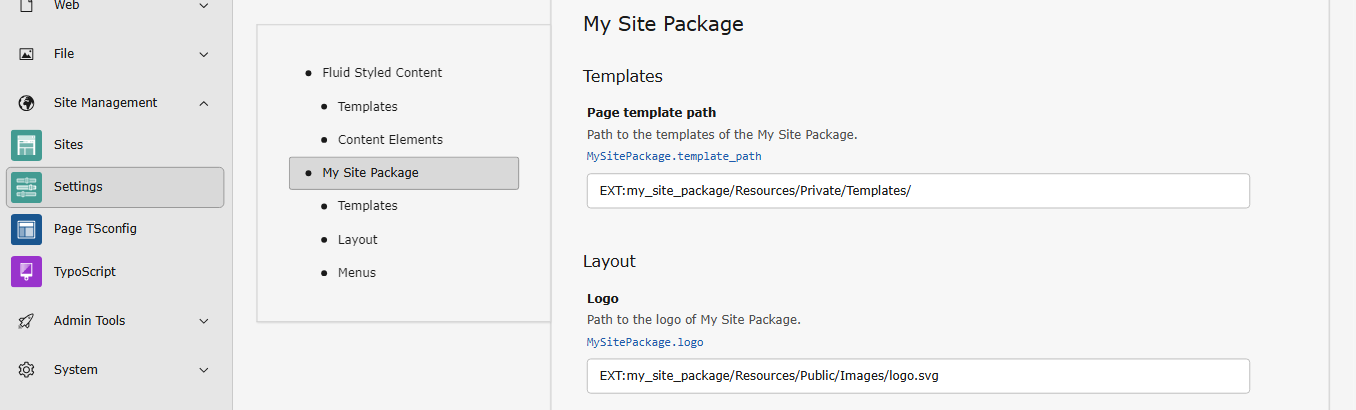Viewport: 1356px width, 410px height.
Task: Click the System gear icon
Action: tap(27, 370)
